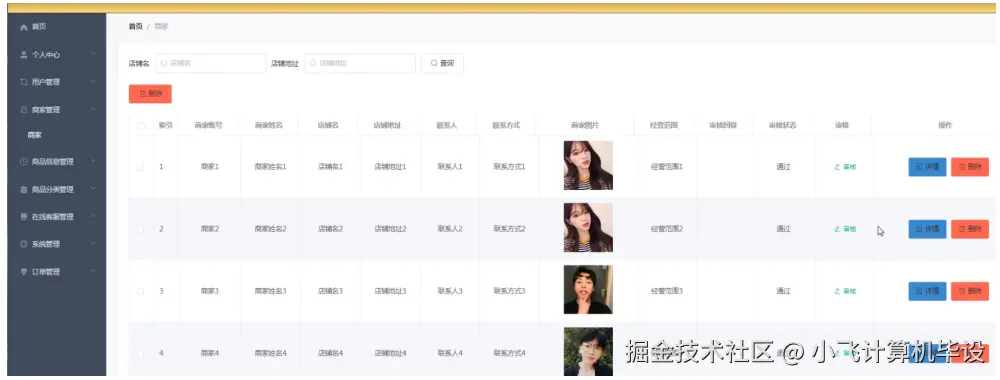
Task: Click the 店铺地址 column header
Action: point(388,126)
